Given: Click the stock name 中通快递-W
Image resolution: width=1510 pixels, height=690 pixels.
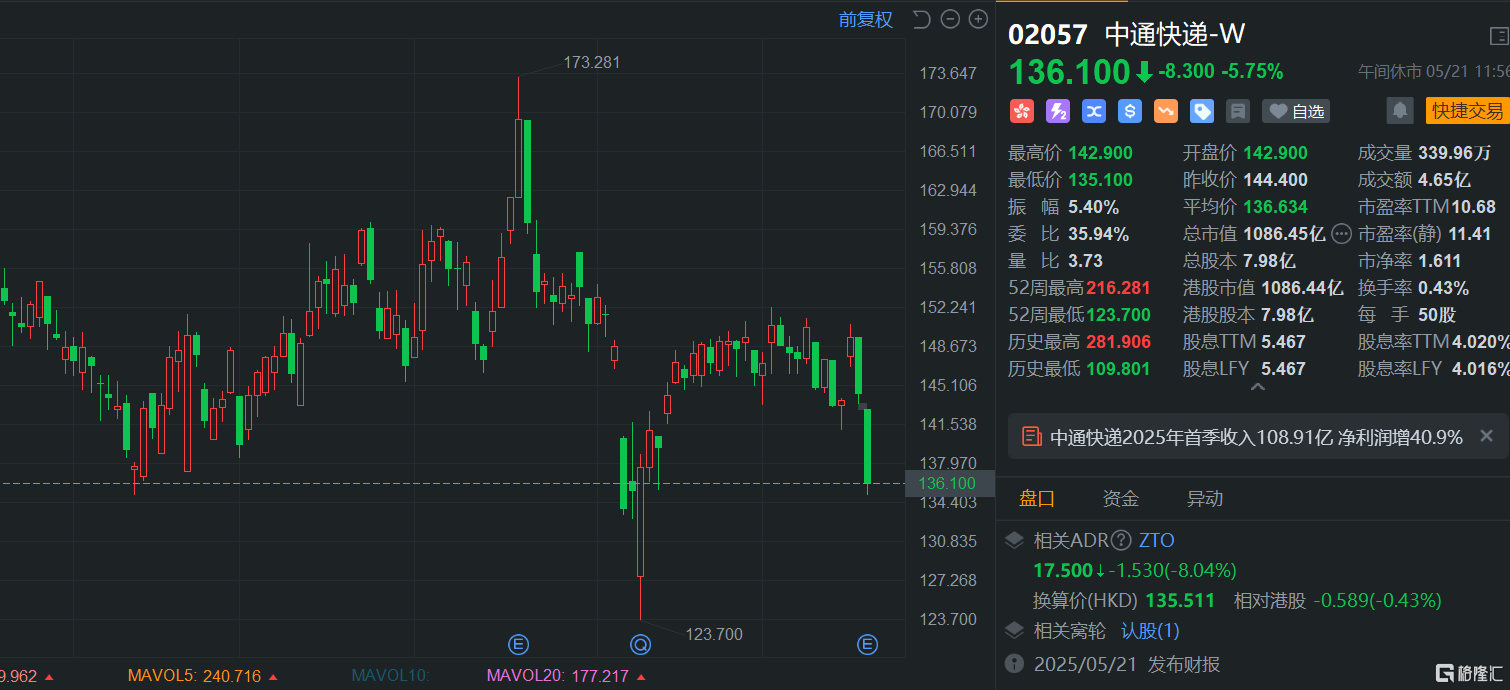Looking at the screenshot, I should click(1175, 35).
